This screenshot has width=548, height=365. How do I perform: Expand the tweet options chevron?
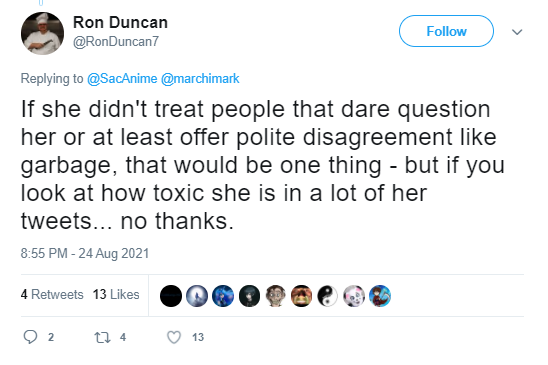click(517, 32)
